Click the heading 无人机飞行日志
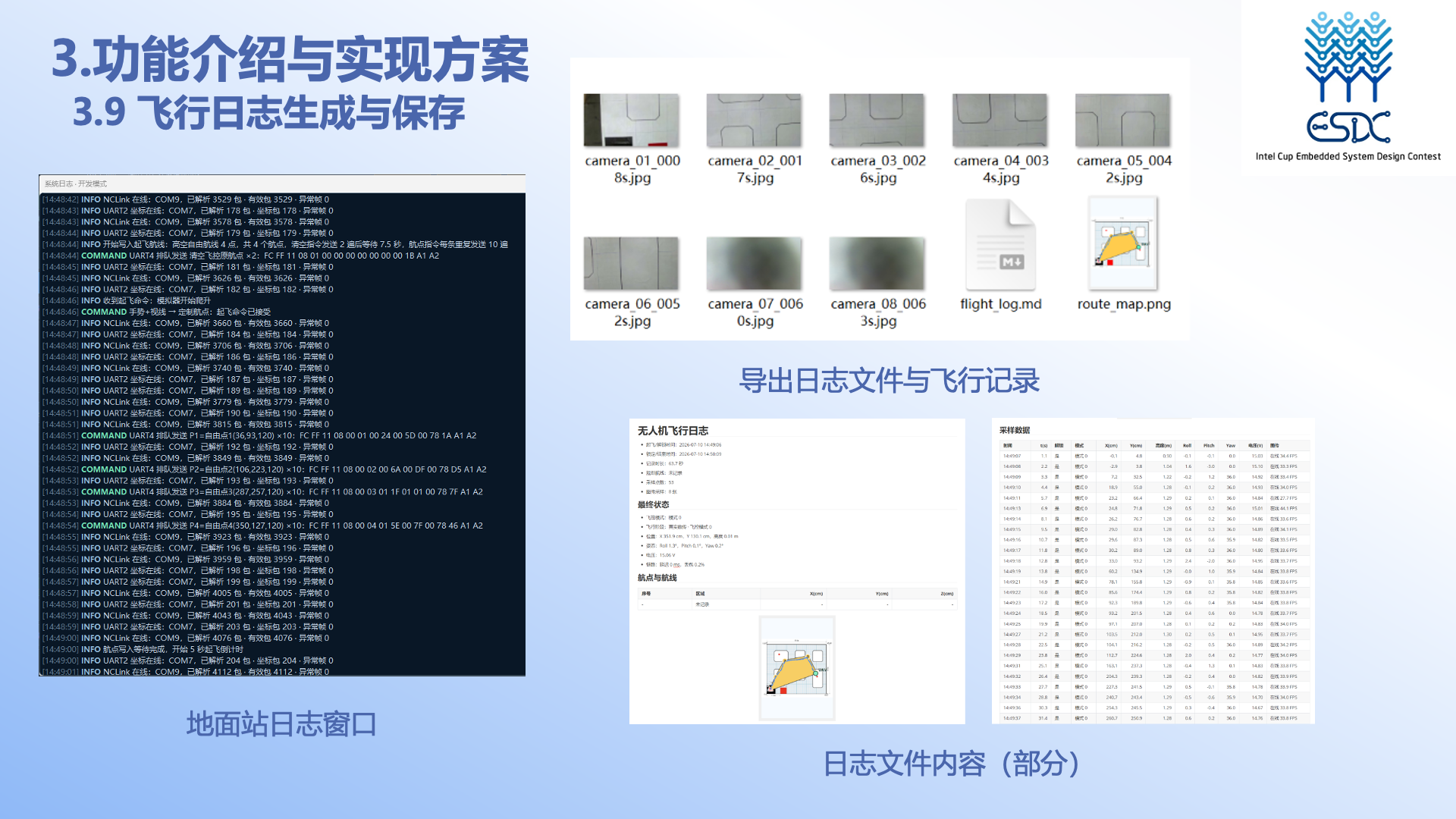Screen dimensions: 1456x819 point(673,431)
